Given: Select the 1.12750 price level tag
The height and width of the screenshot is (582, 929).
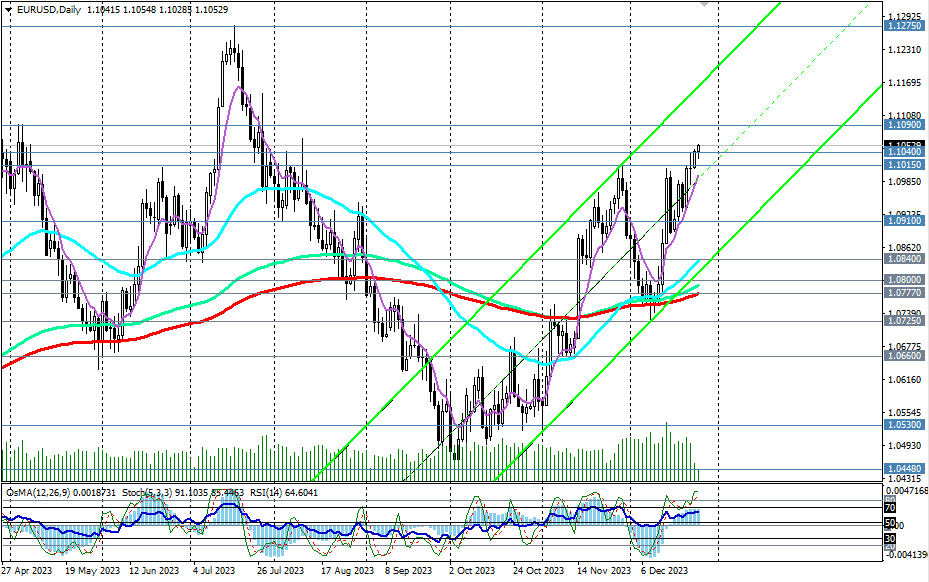Looking at the screenshot, I should [903, 26].
